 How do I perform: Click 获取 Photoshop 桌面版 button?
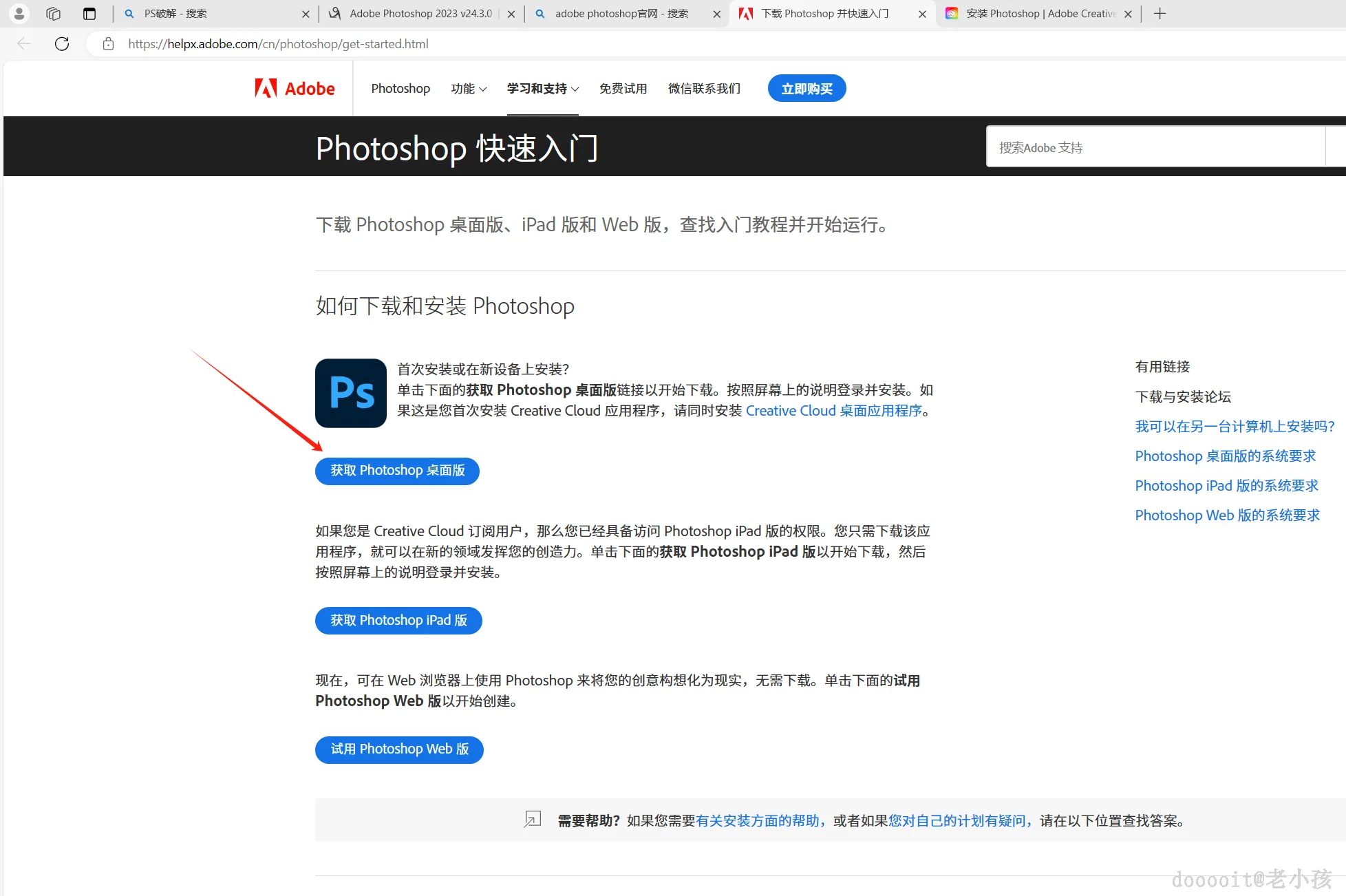point(397,471)
